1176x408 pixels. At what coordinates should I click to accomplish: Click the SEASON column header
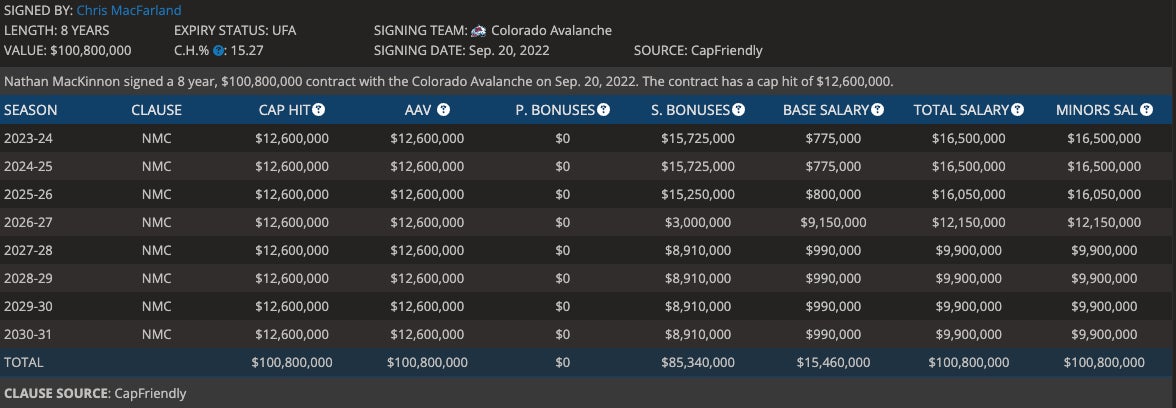tap(31, 110)
